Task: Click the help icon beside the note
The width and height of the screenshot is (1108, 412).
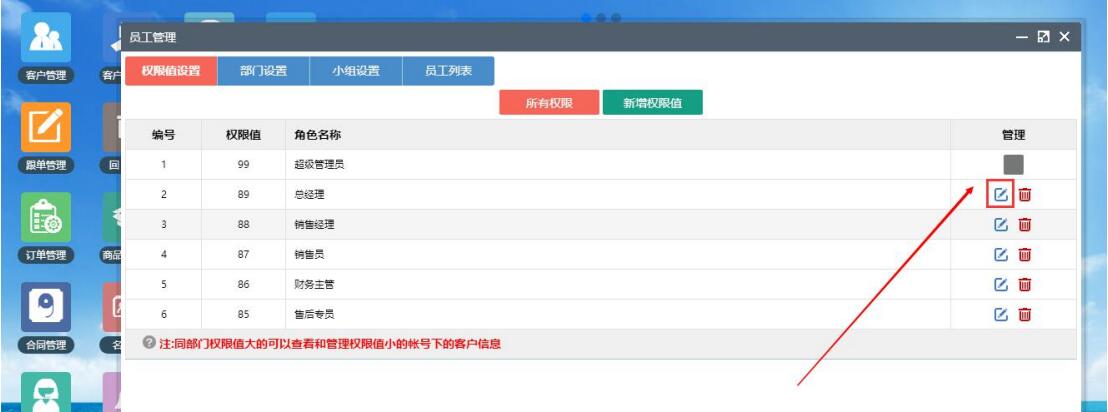Action: pos(146,345)
